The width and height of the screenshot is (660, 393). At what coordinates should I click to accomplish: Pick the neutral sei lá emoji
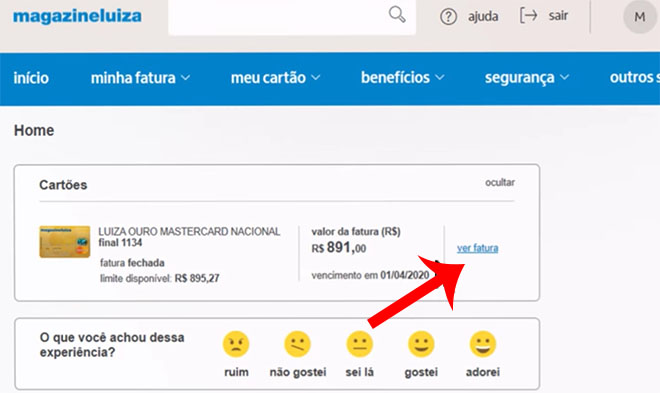359,344
